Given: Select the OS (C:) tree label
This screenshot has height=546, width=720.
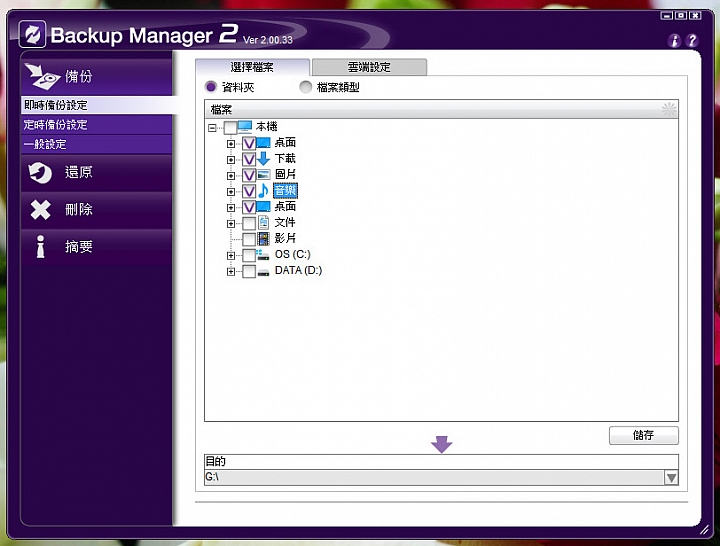Looking at the screenshot, I should 292,254.
